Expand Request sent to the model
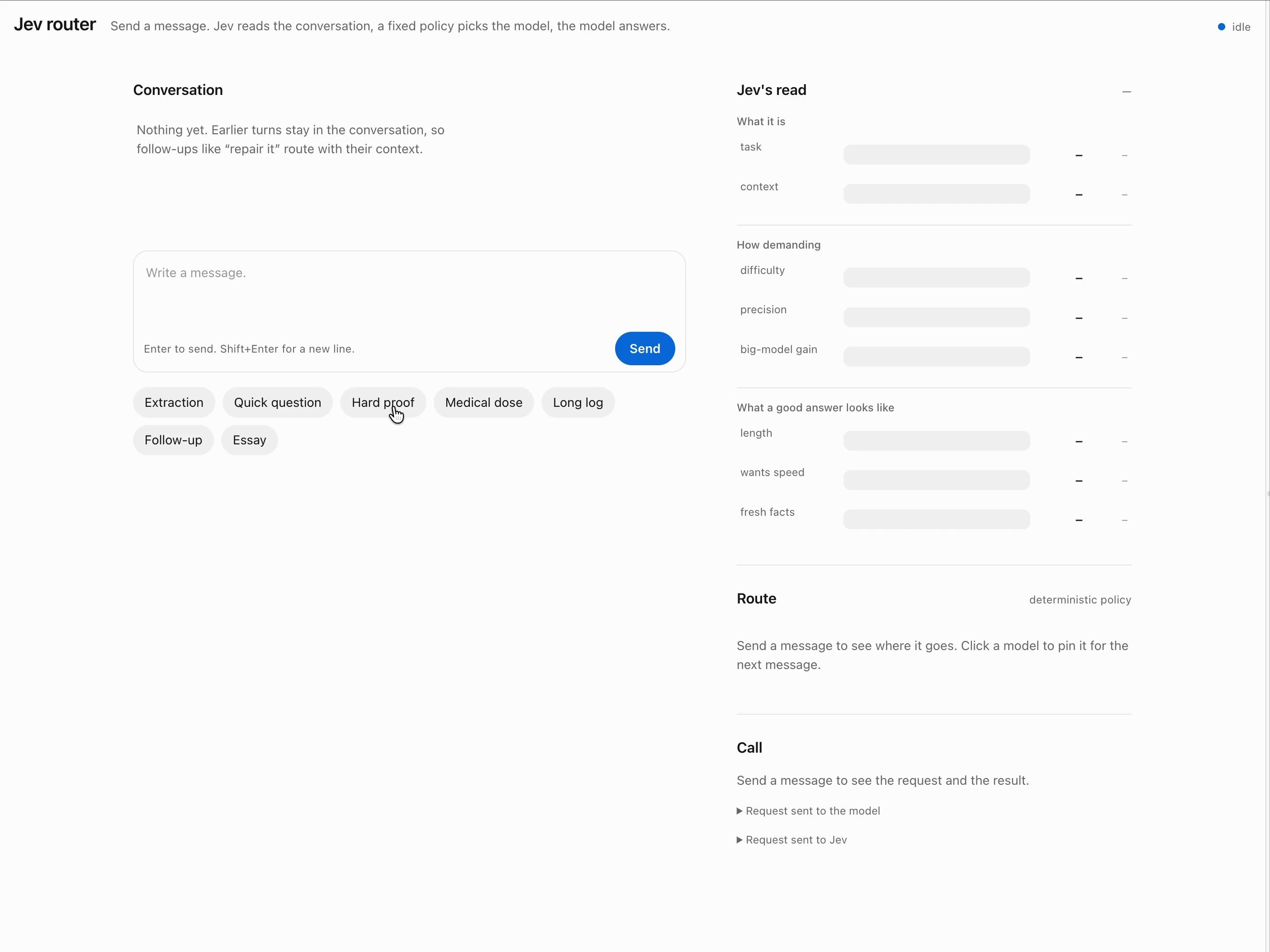1270x952 pixels. coord(808,811)
